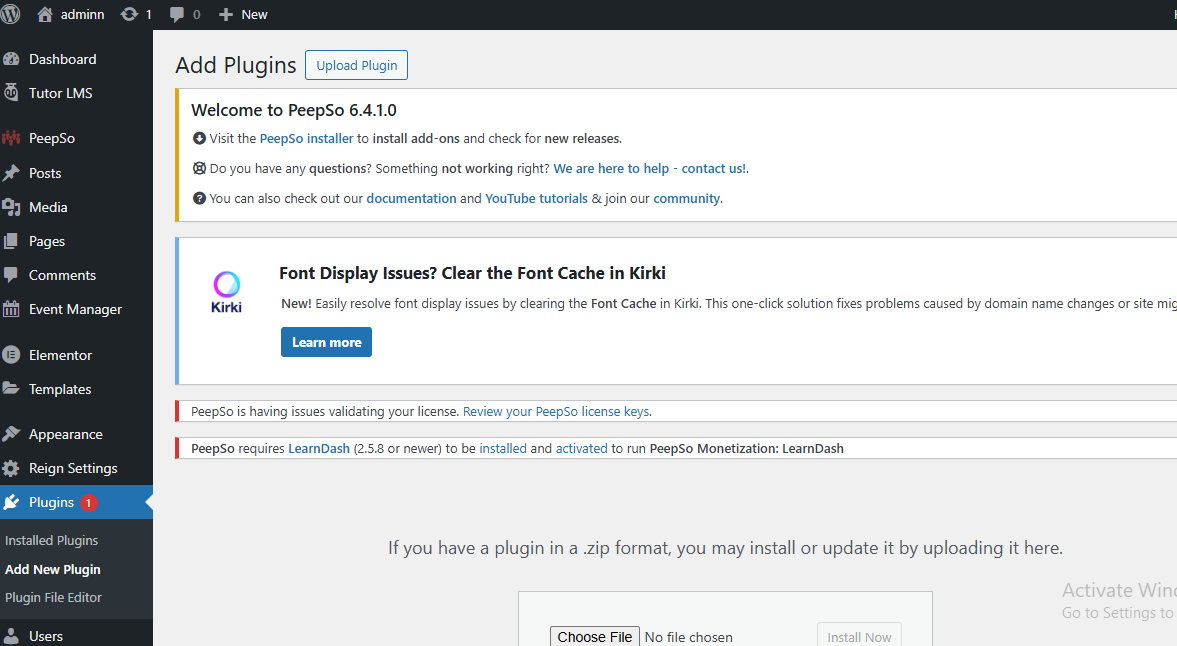Select the PeepSo sidebar icon
Screen dimensions: 1177x646
pos(18,137)
